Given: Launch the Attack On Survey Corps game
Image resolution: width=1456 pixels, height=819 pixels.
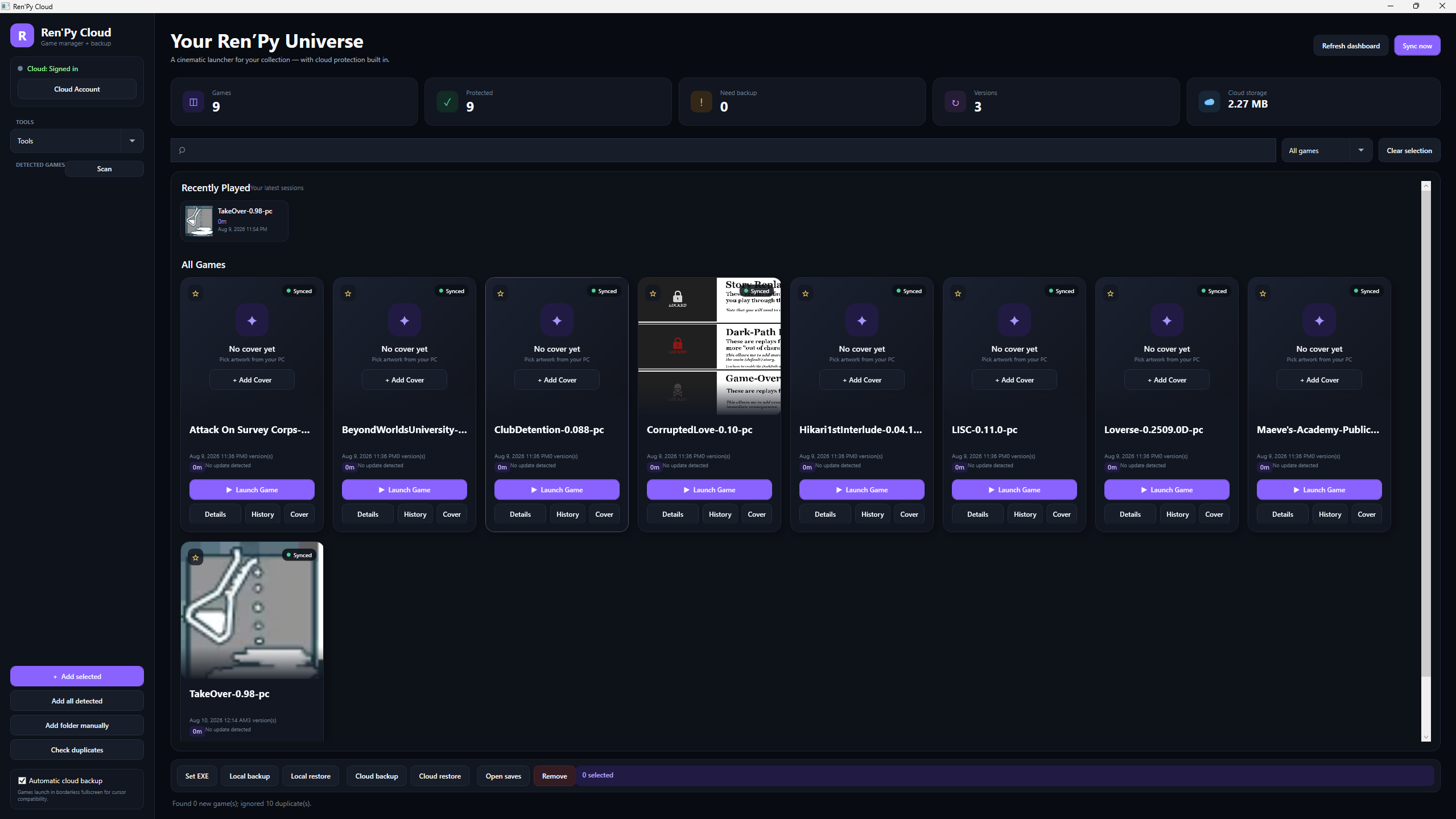Looking at the screenshot, I should click(252, 489).
